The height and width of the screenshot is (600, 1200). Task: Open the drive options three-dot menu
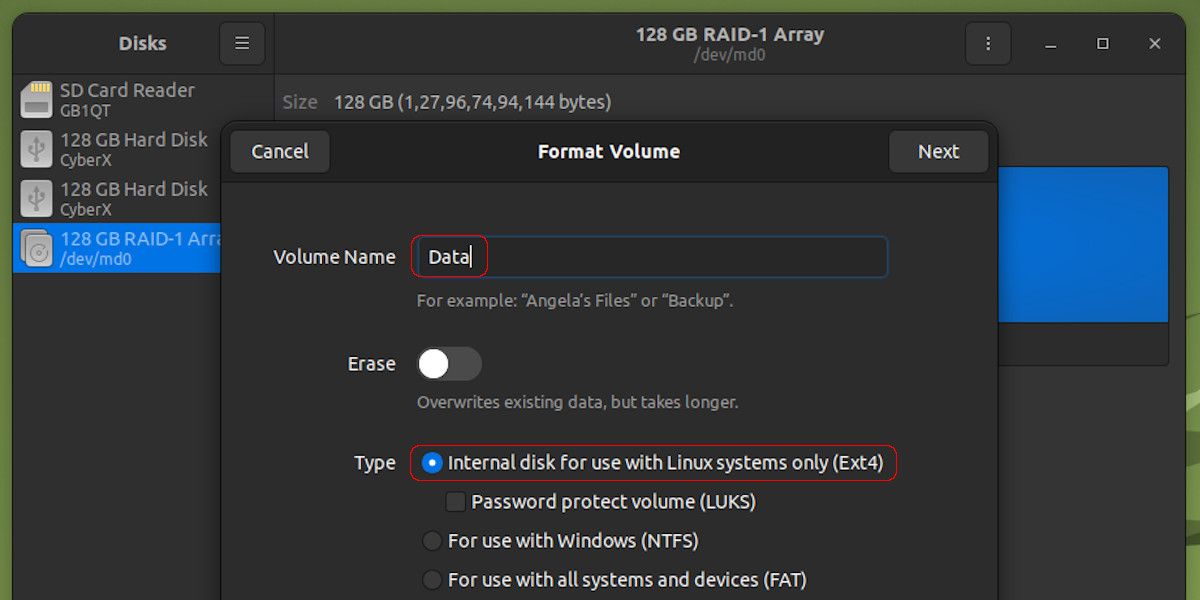[x=988, y=43]
